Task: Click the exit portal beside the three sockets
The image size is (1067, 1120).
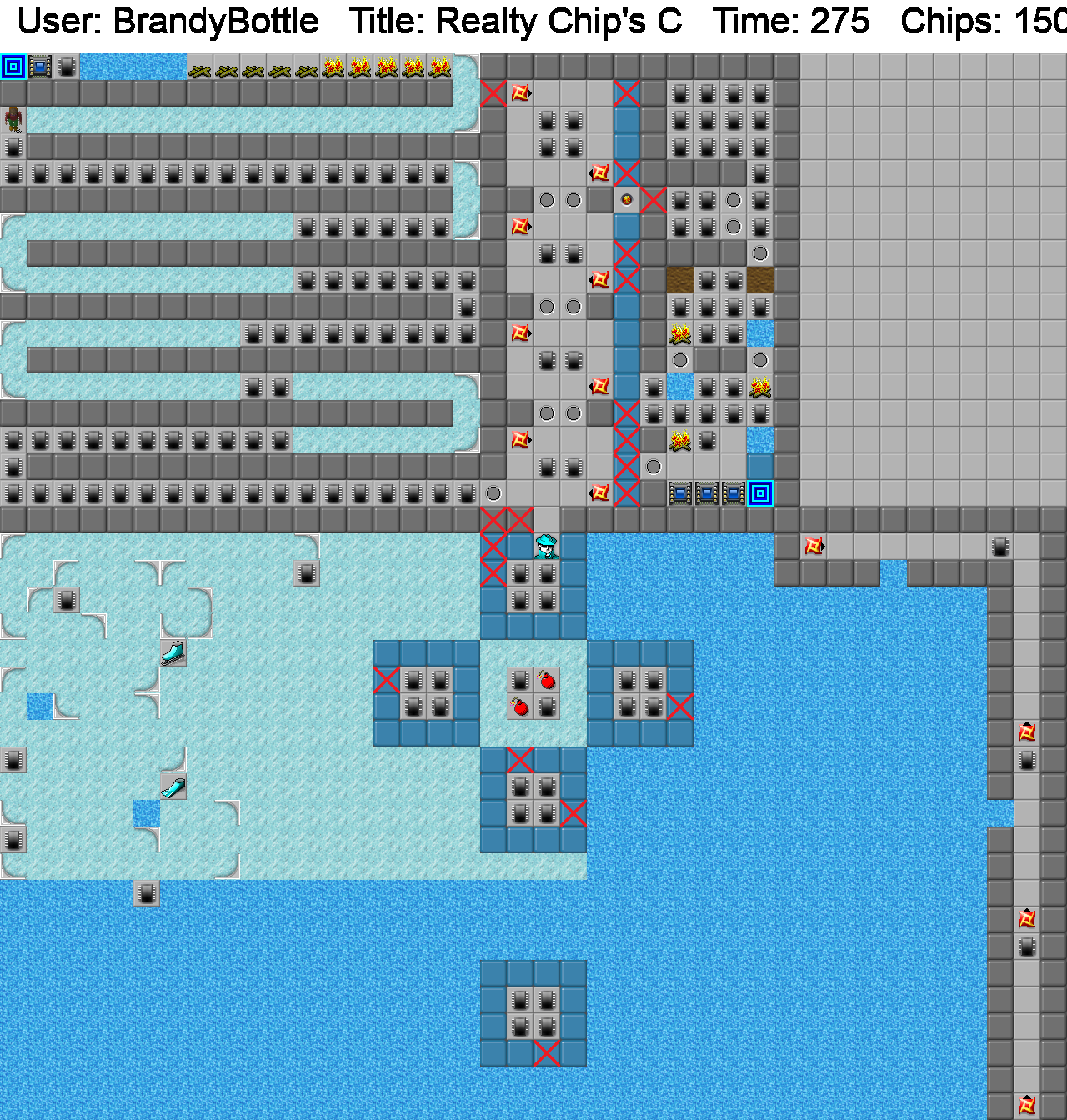Action: [x=760, y=493]
